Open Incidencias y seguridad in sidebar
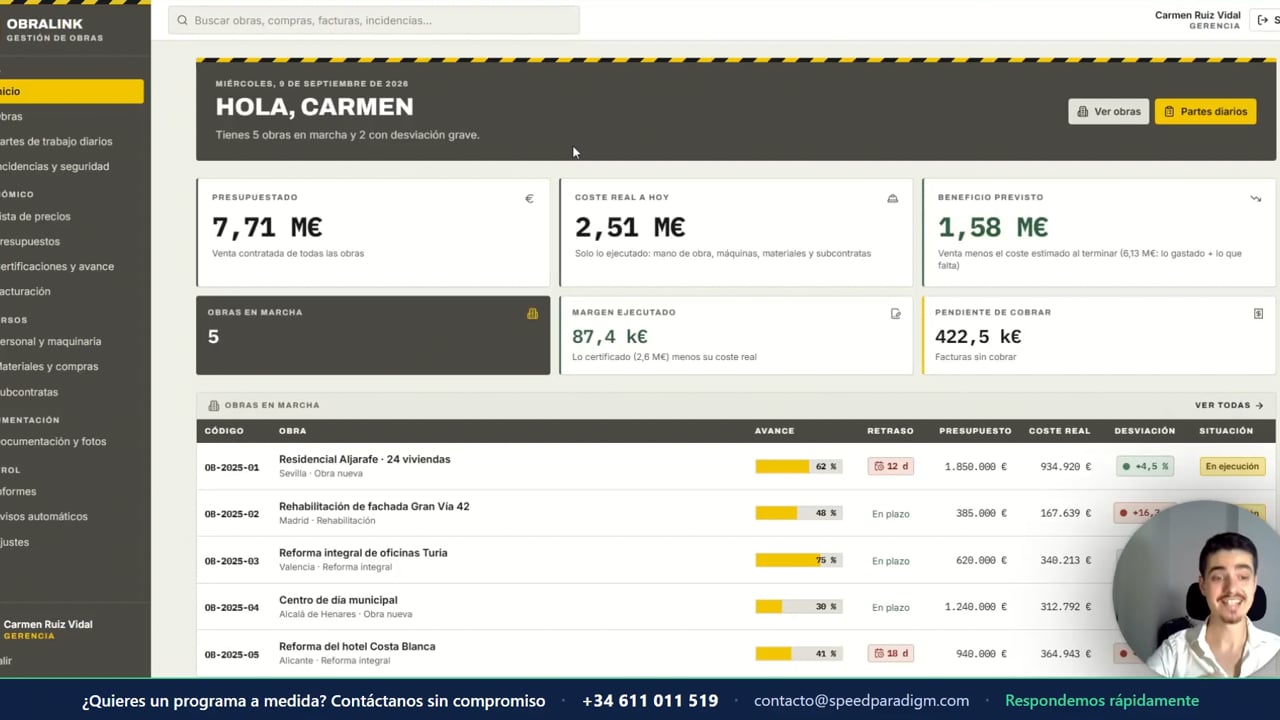This screenshot has height=720, width=1280. tap(54, 166)
